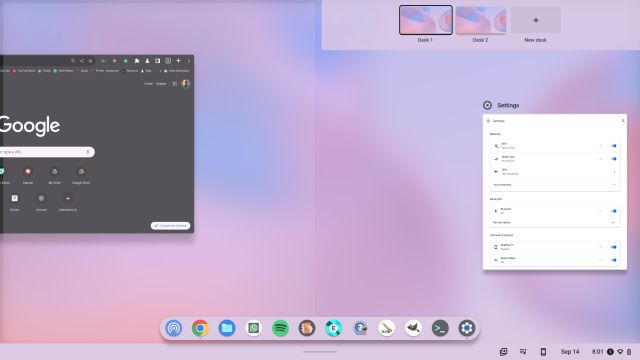Viewport: 640px width, 360px height.
Task: Expand the Bluetooth row arrow
Action: [600, 211]
